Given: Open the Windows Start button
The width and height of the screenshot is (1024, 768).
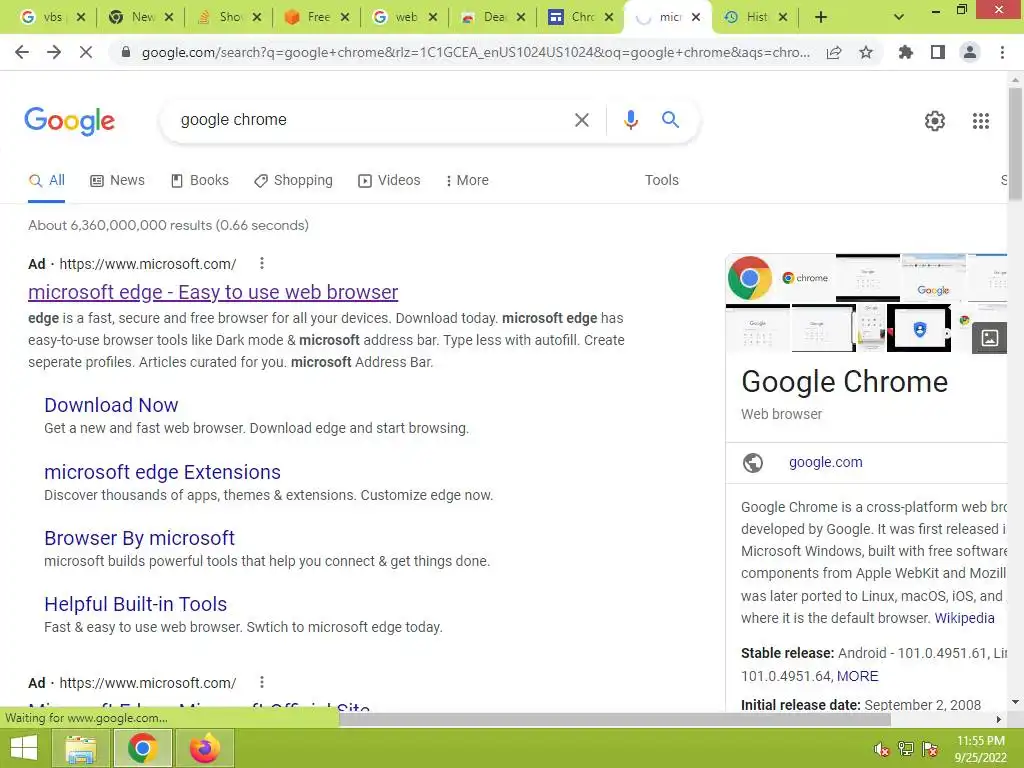Looking at the screenshot, I should 24,748.
